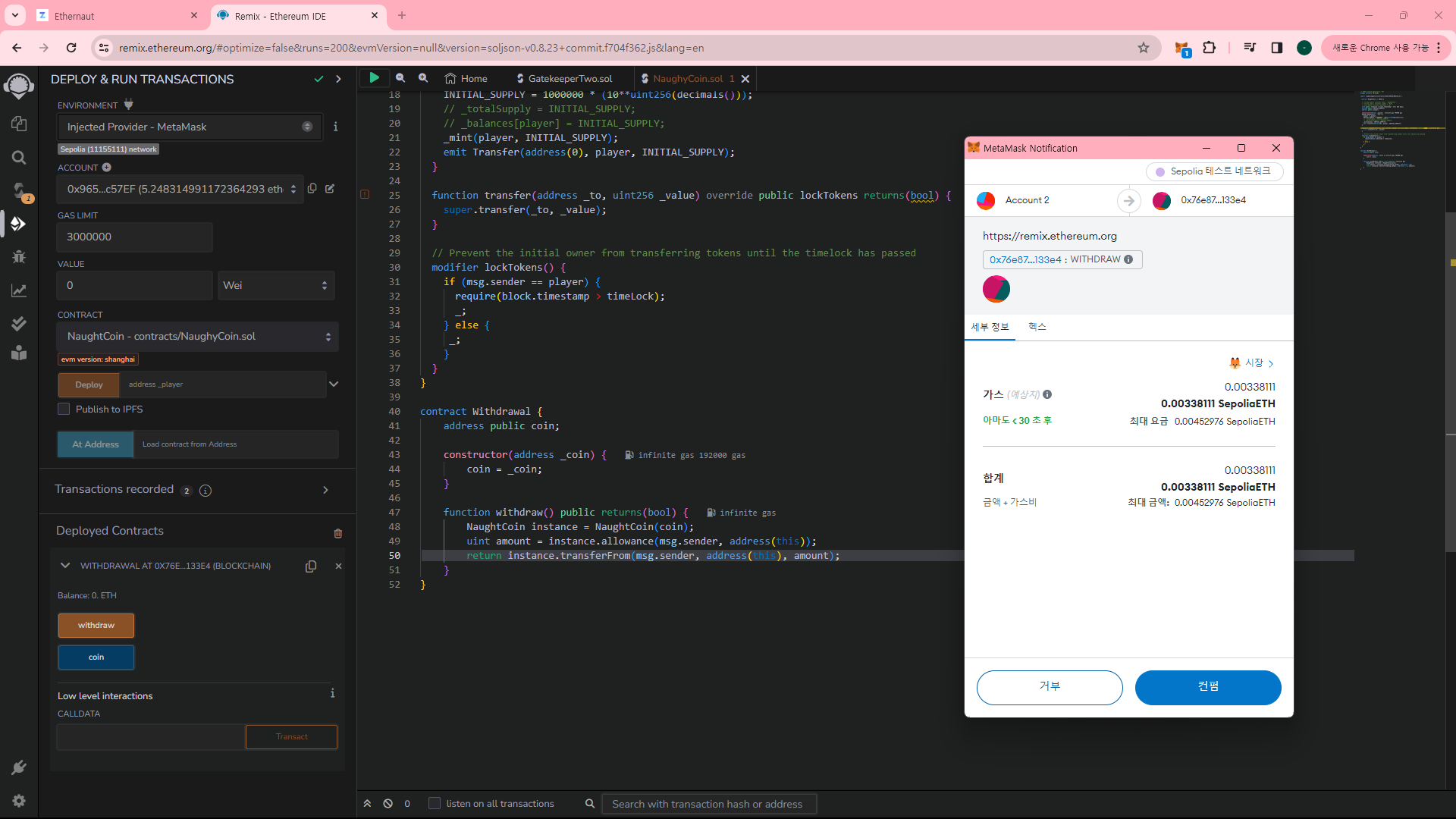
Task: Open the MetaMask Sepolia network selector
Action: 1214,171
